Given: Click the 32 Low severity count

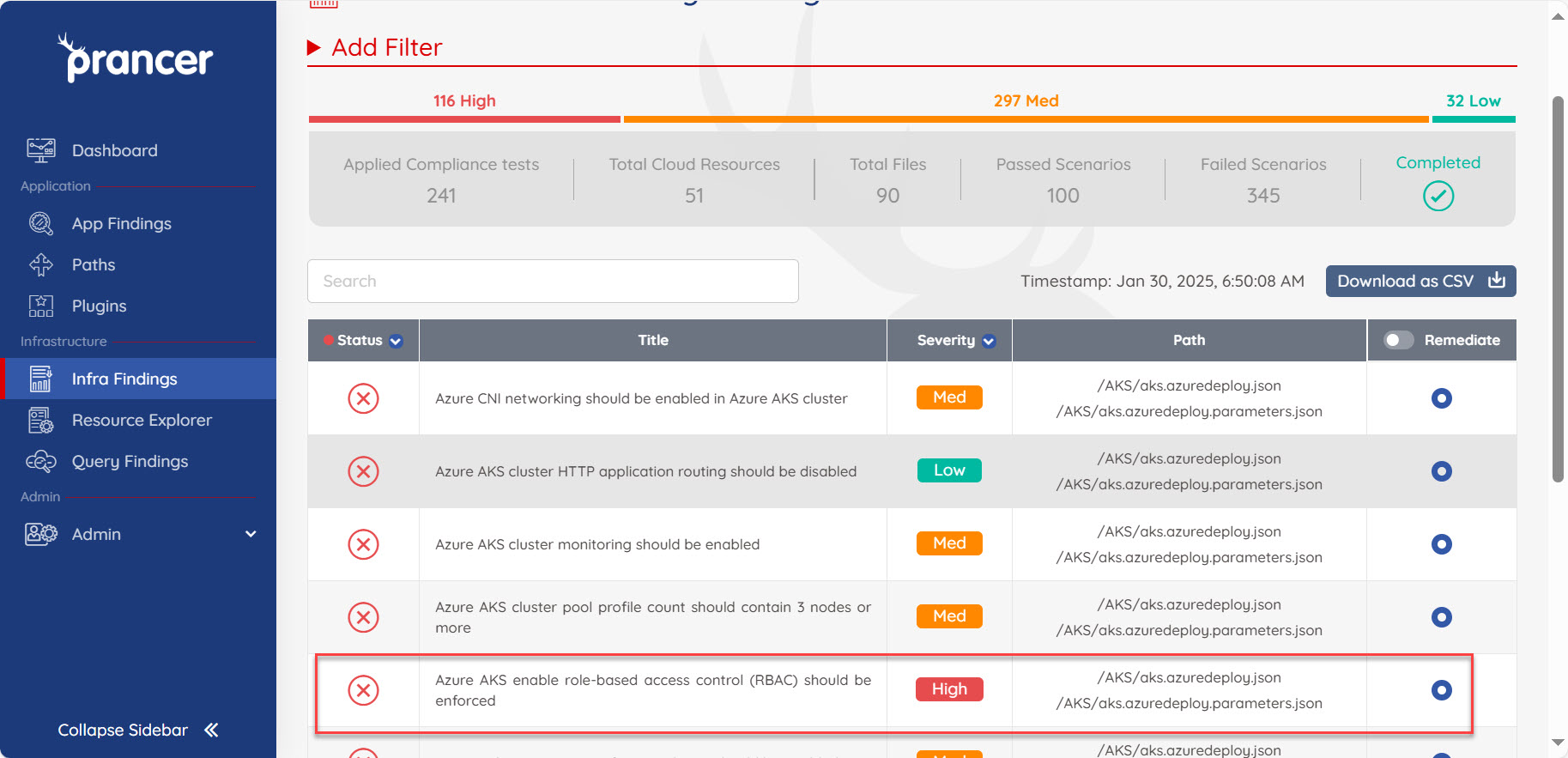Looking at the screenshot, I should 1473,100.
